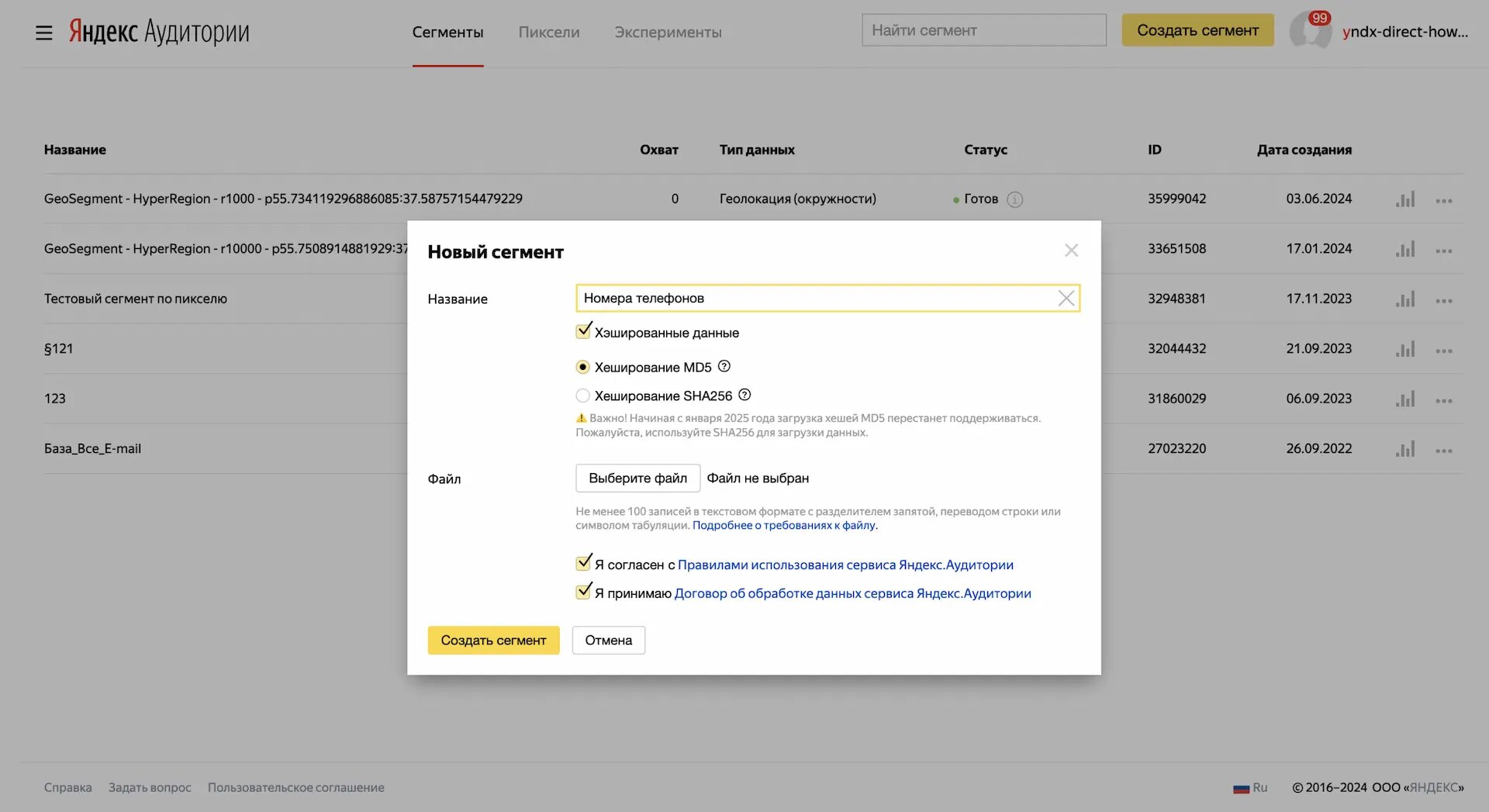
Task: Open the hamburger menu icon
Action: pos(44,33)
